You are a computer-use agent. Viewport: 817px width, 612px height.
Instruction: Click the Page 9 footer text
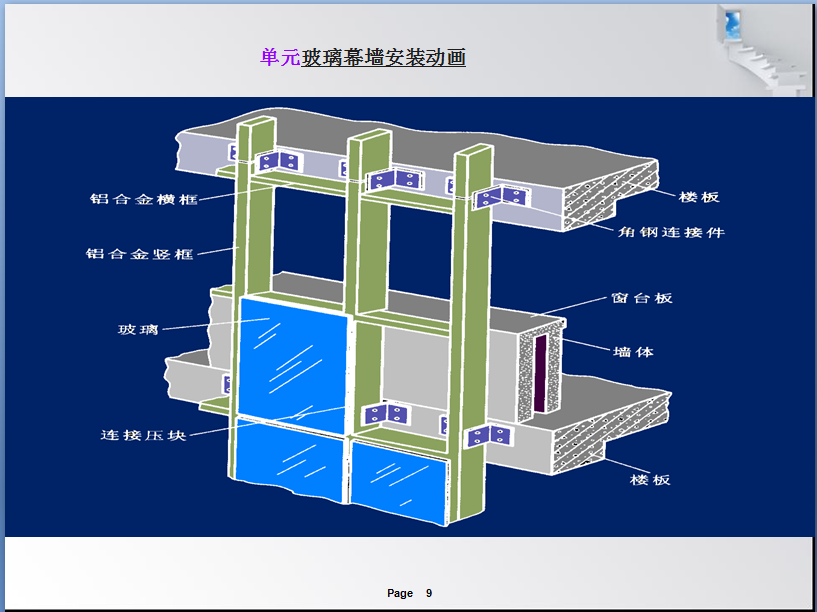pyautogui.click(x=409, y=593)
